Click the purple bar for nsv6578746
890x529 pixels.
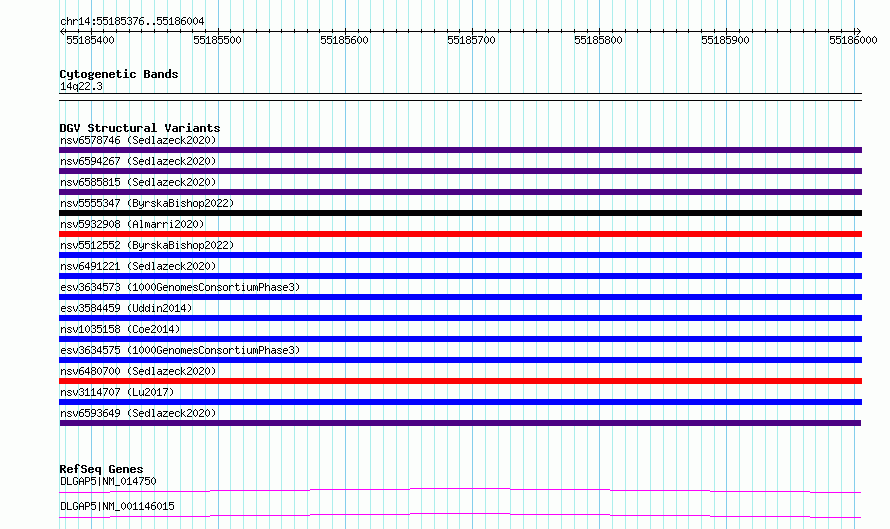point(460,150)
